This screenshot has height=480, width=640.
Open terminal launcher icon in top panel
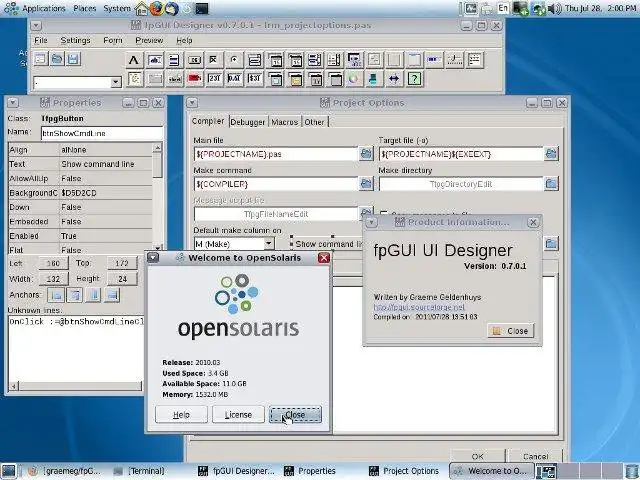pyautogui.click(x=202, y=8)
